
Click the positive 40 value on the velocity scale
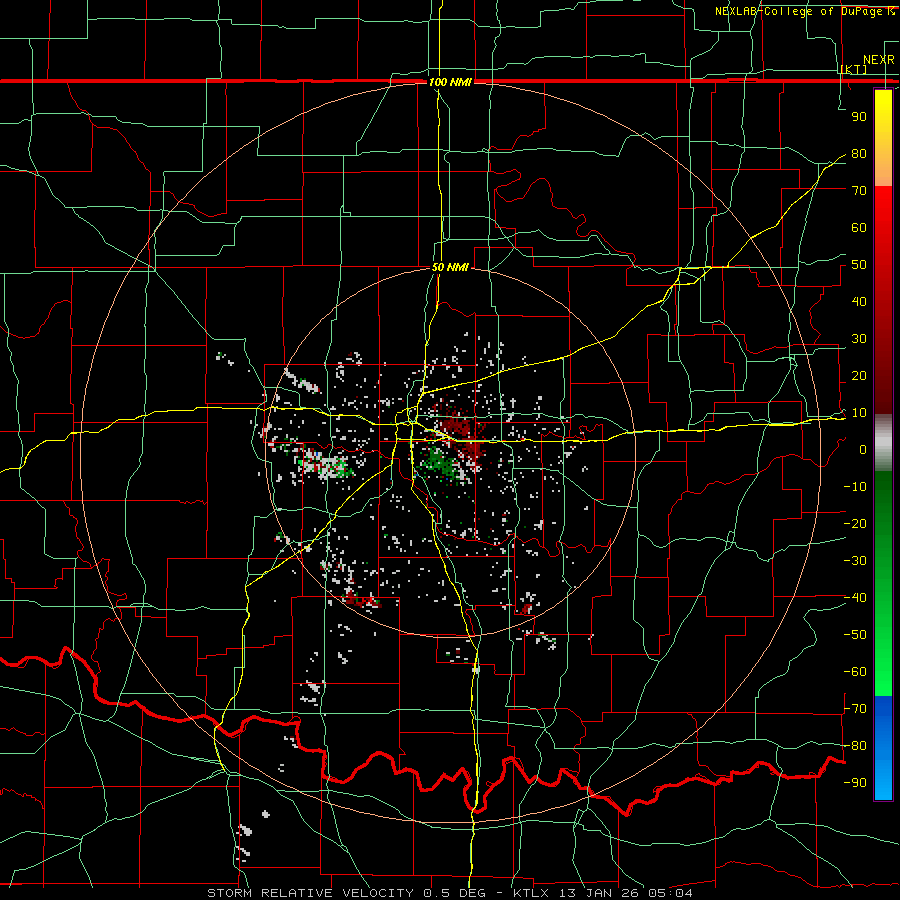point(859,302)
